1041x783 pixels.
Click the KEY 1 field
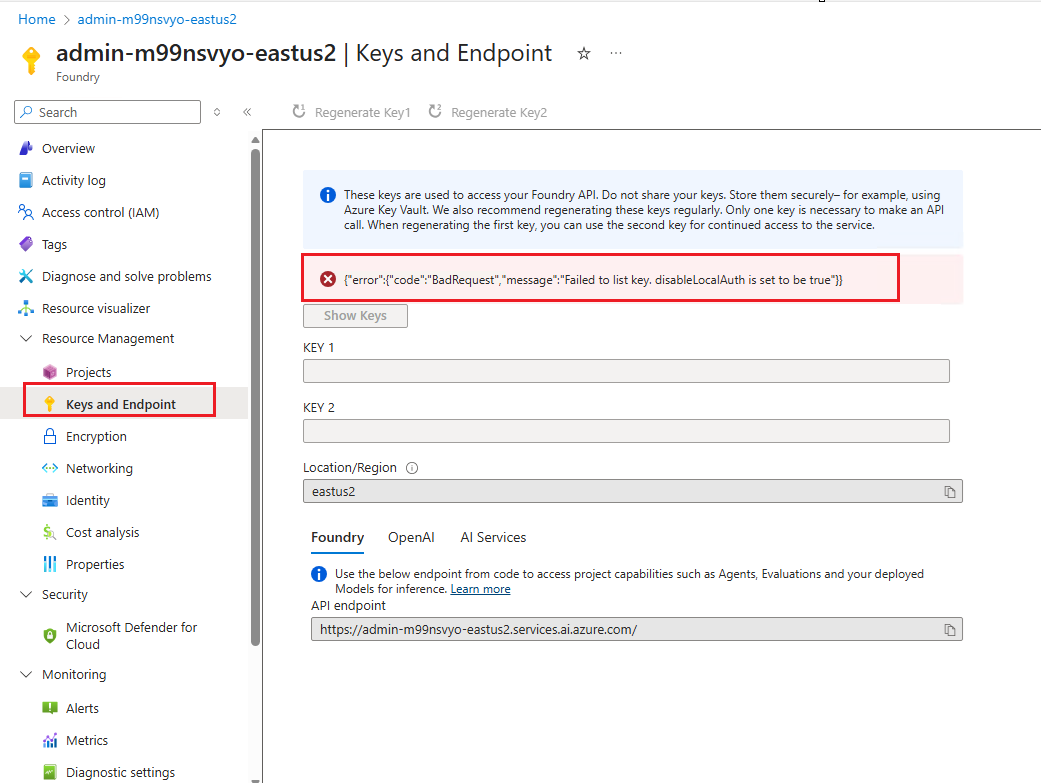(626, 371)
